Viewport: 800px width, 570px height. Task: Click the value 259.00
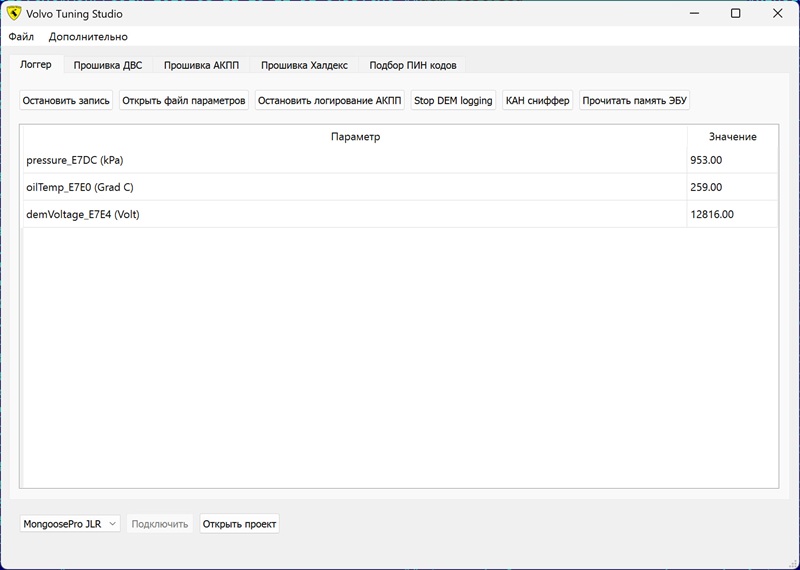click(706, 187)
